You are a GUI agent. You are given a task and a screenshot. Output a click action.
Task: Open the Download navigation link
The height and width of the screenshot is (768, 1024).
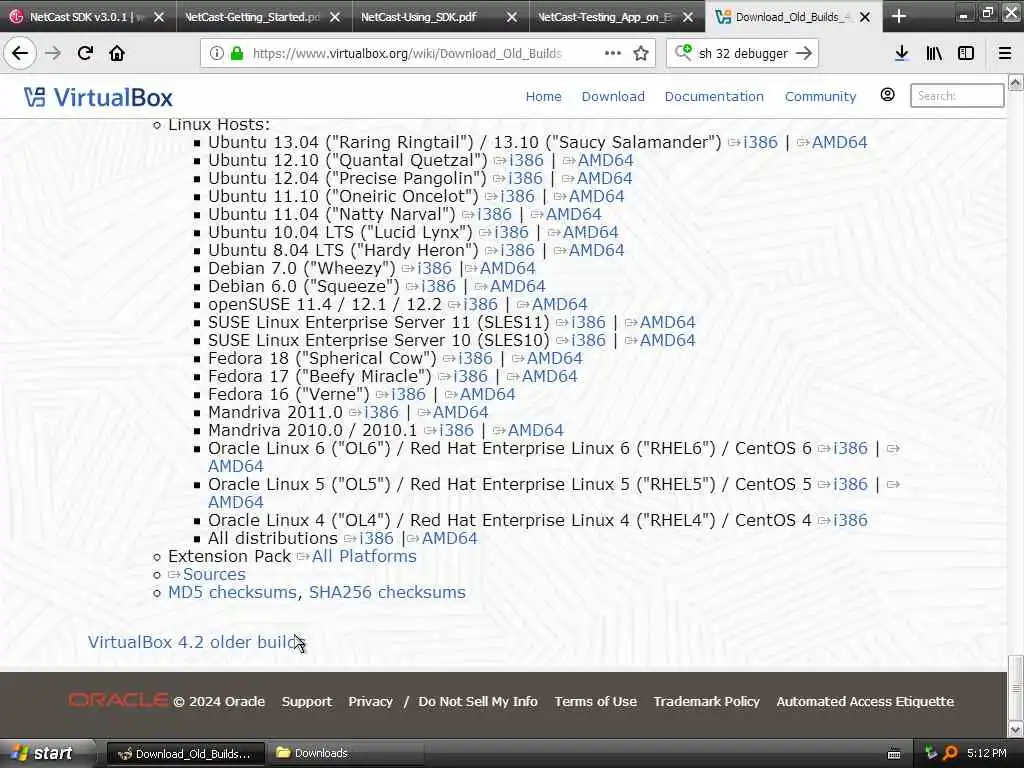pyautogui.click(x=613, y=97)
